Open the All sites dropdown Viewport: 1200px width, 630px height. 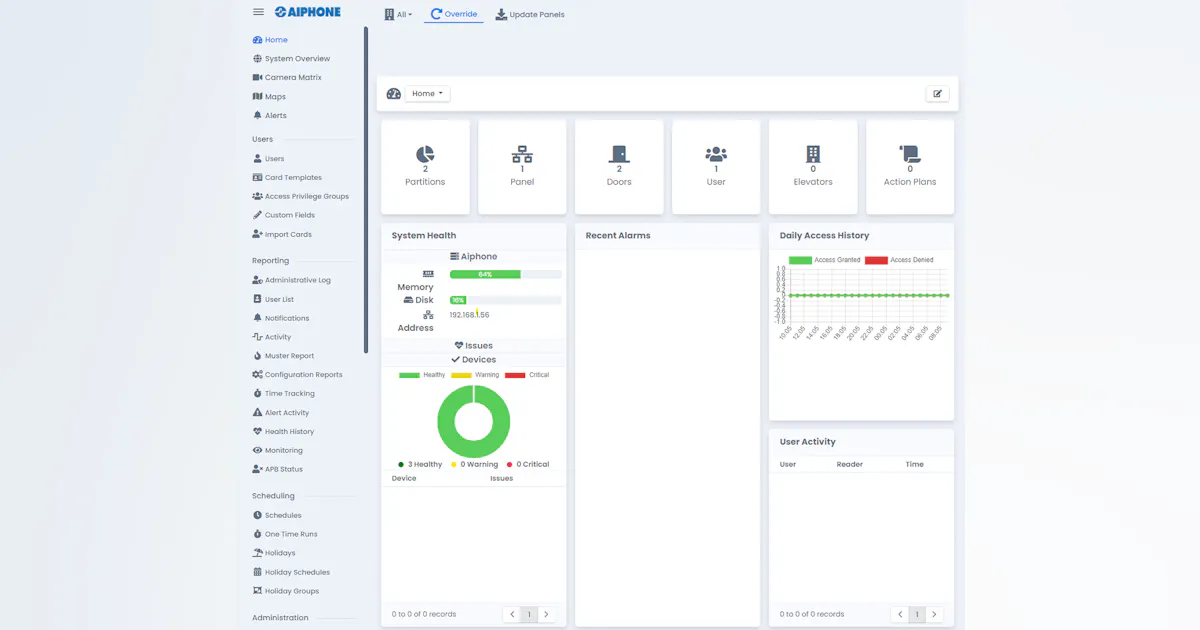pyautogui.click(x=398, y=15)
